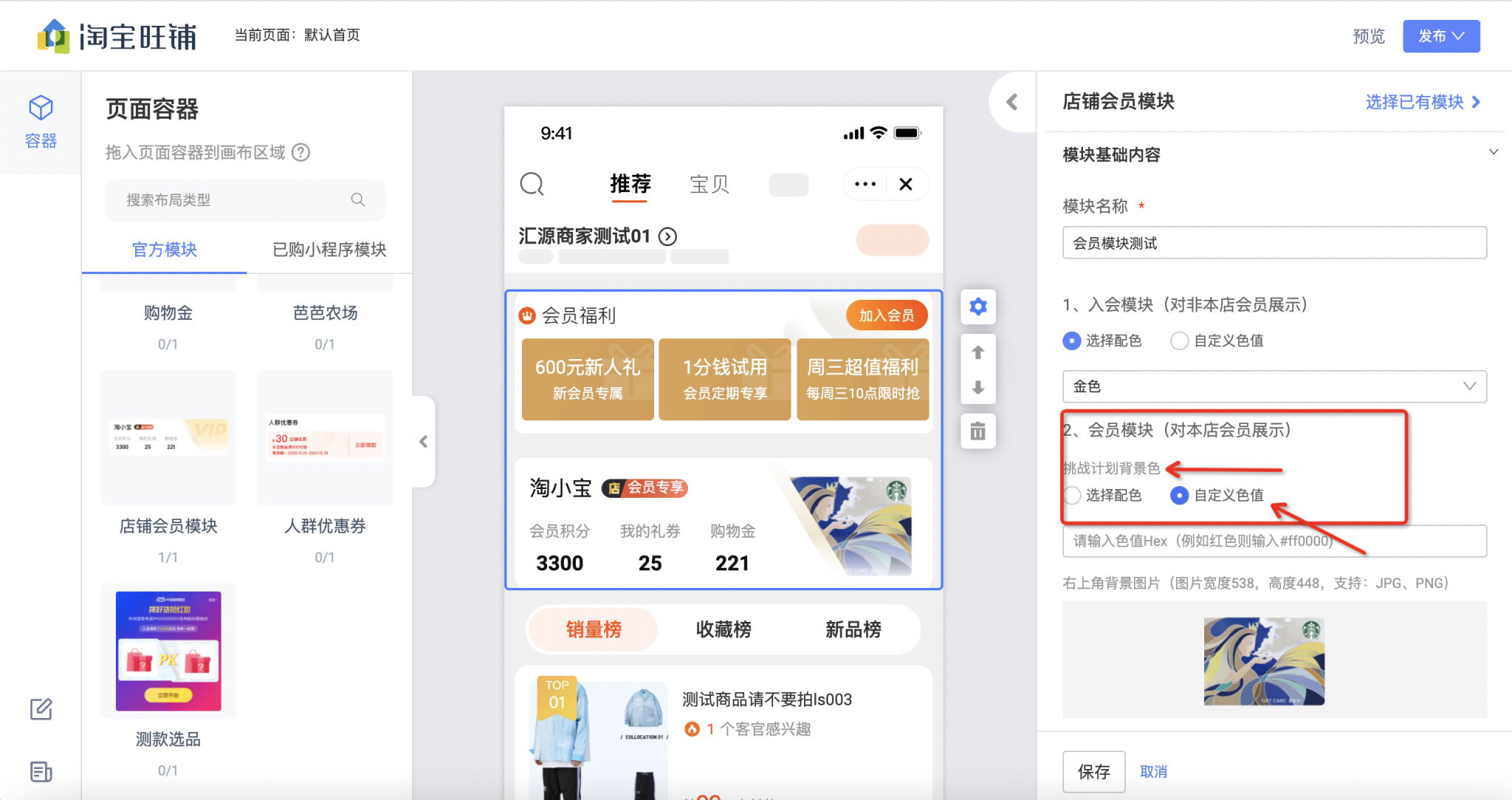Move module down with the down arrow
This screenshot has height=800, width=1512.
[x=978, y=388]
